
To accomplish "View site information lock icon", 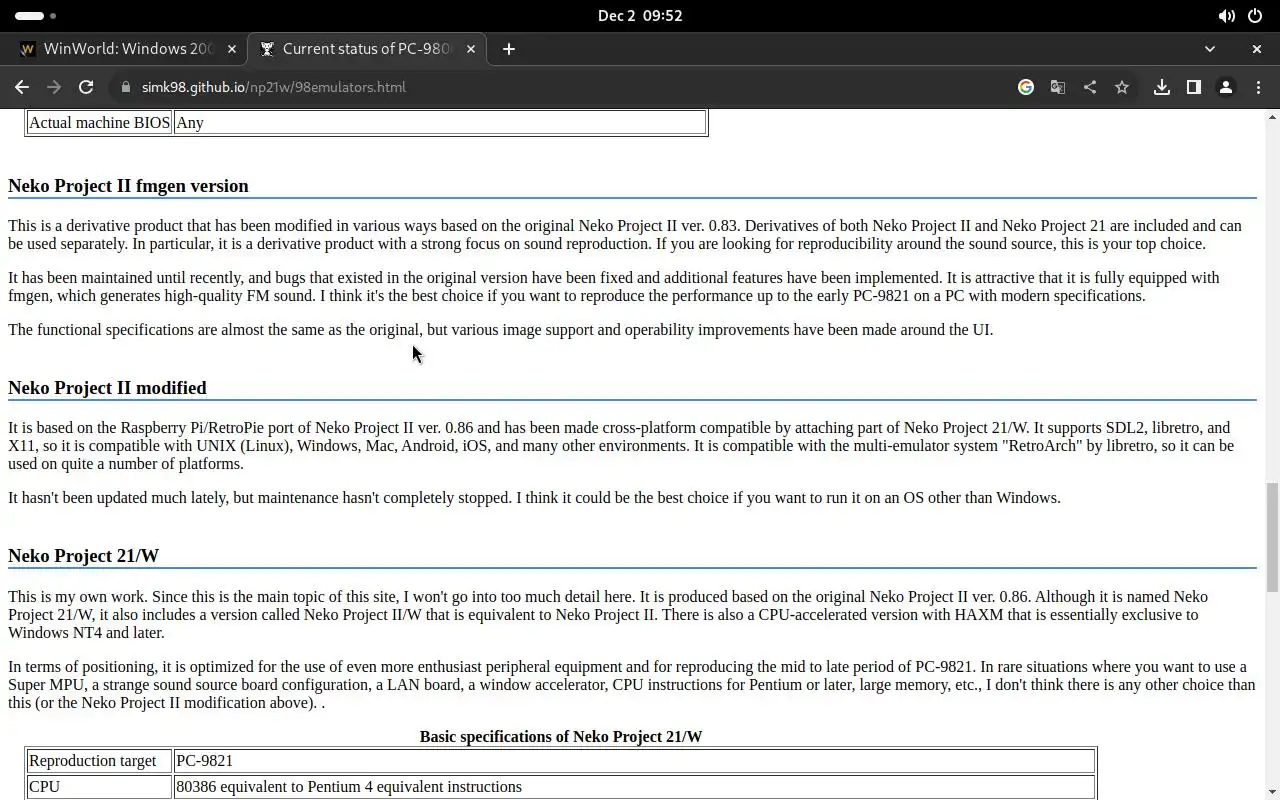I will click(x=125, y=87).
